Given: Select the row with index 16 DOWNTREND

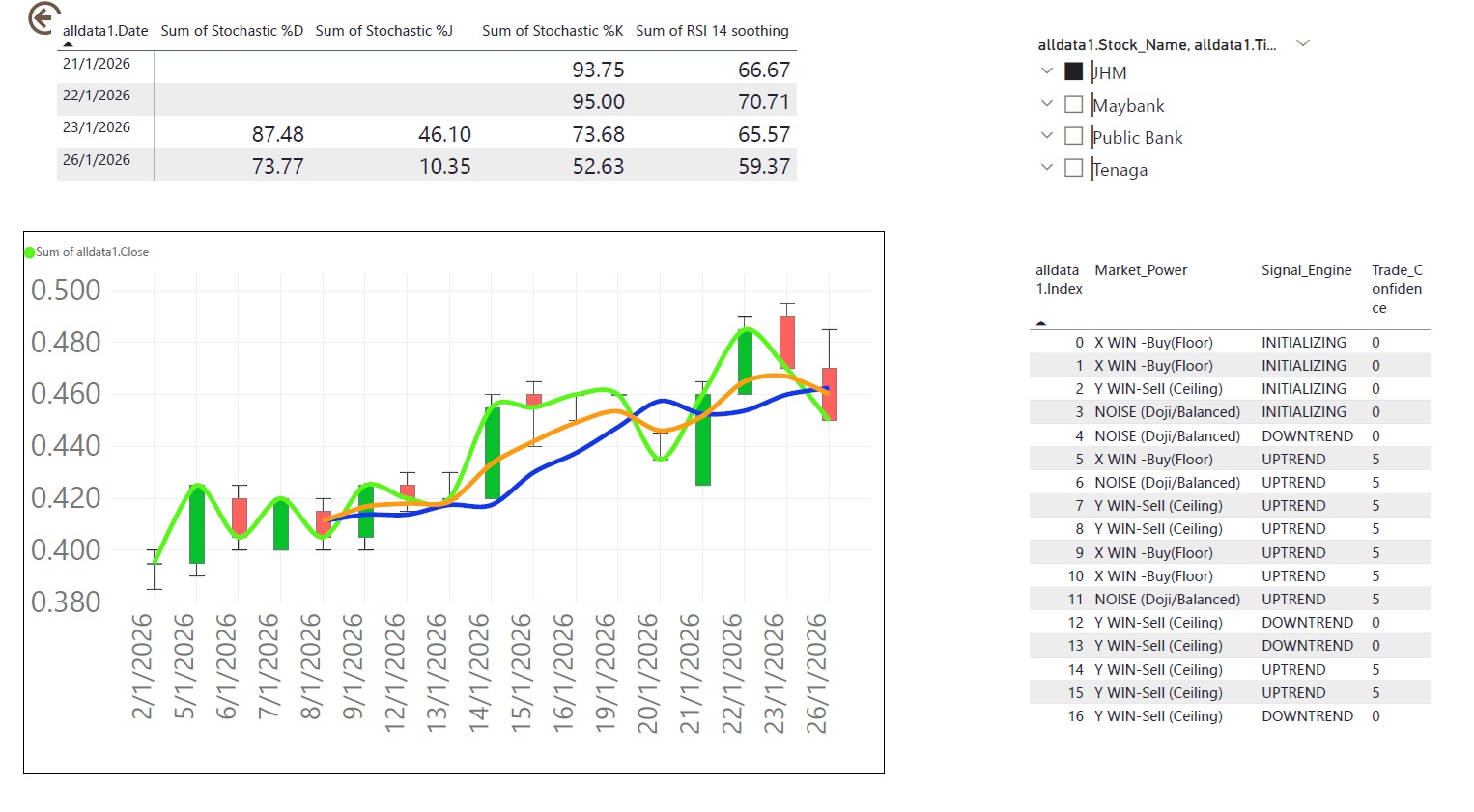Looking at the screenshot, I should coord(1207,715).
